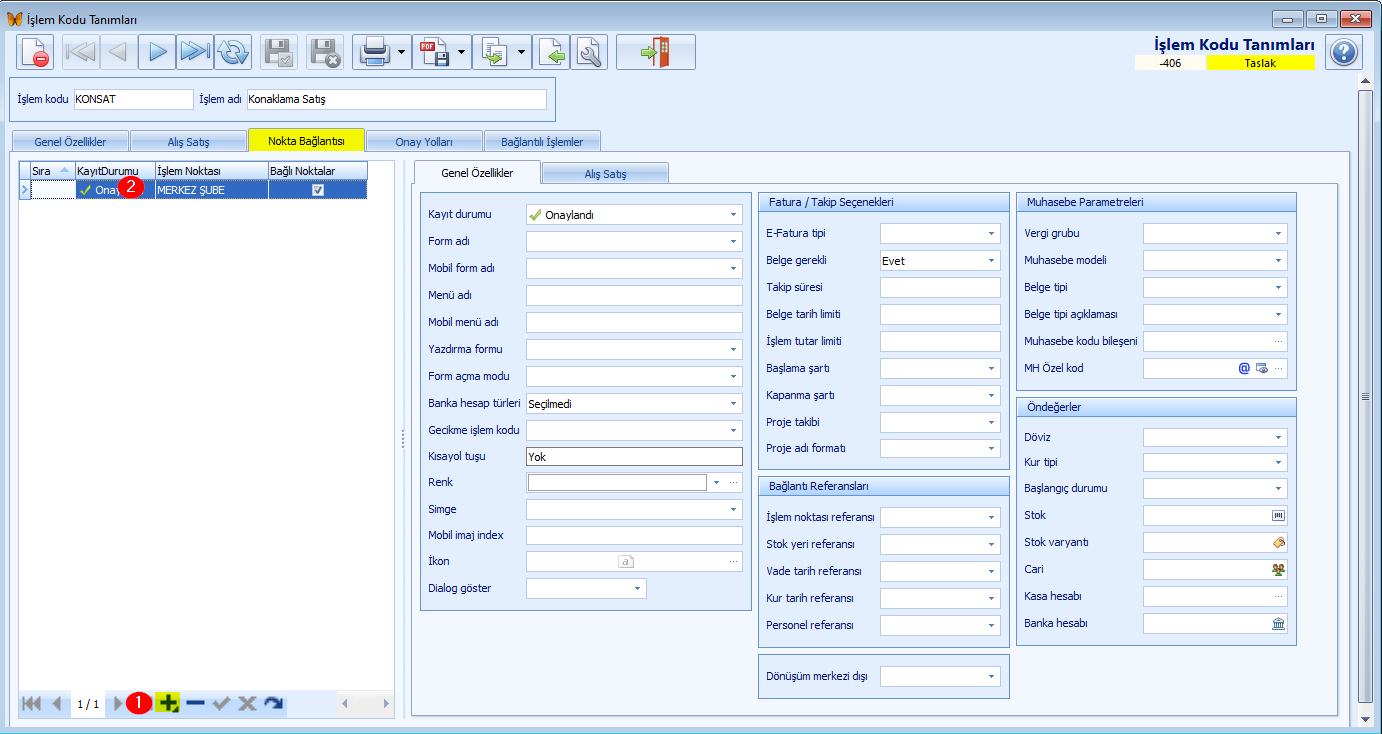Open the Dialog göster dropdown

pos(638,588)
